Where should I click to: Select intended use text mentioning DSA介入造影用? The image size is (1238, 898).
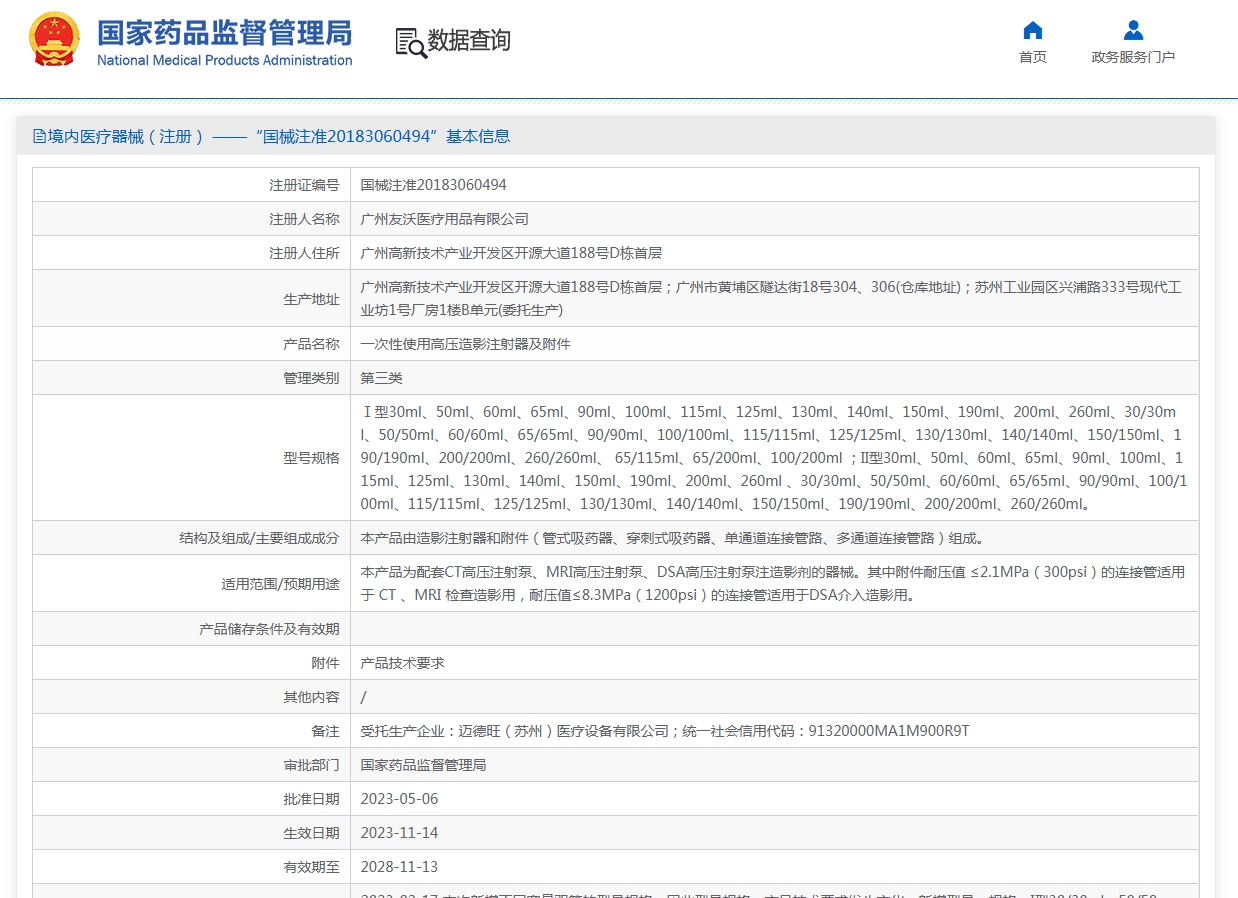click(x=773, y=584)
